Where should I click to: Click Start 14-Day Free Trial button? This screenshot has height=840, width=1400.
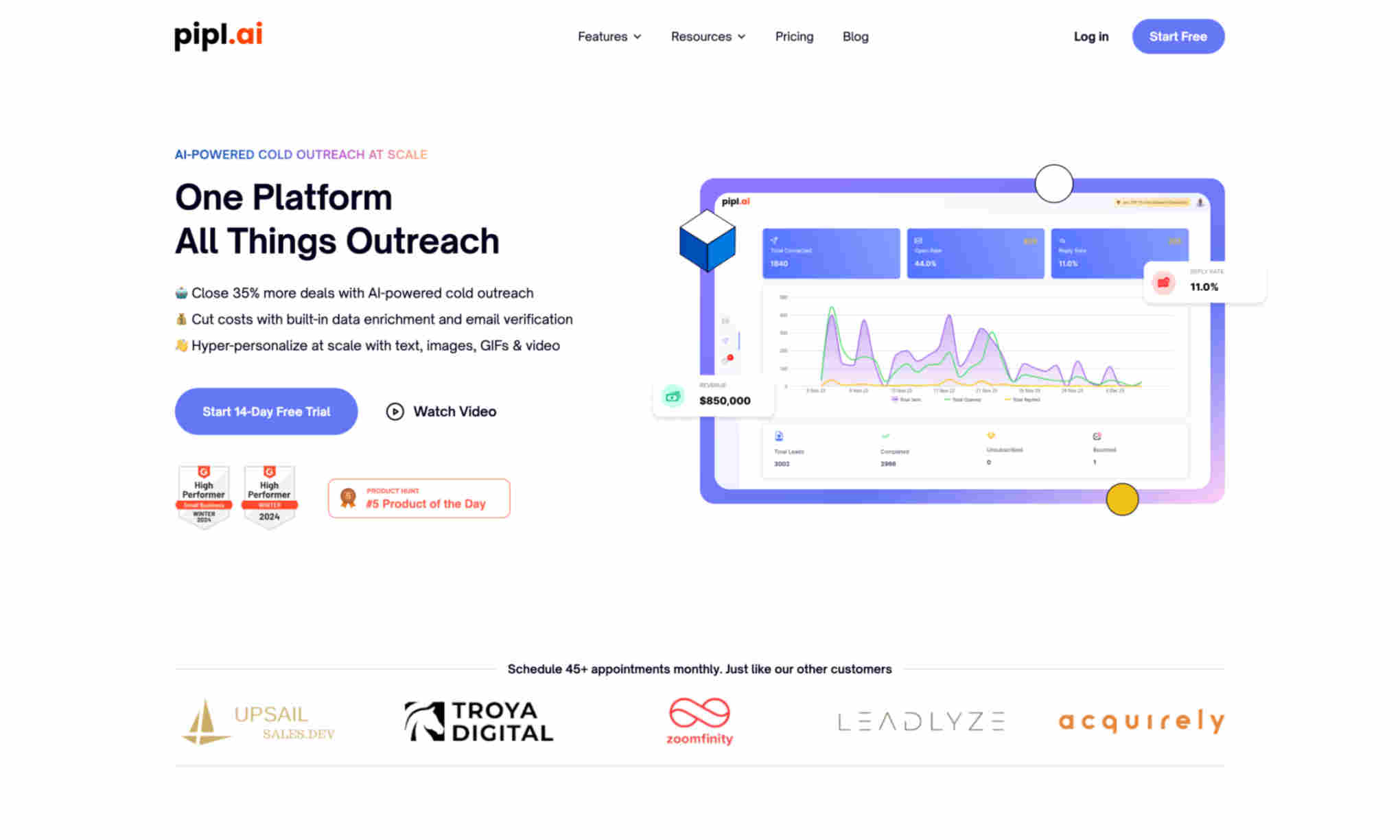(x=266, y=411)
